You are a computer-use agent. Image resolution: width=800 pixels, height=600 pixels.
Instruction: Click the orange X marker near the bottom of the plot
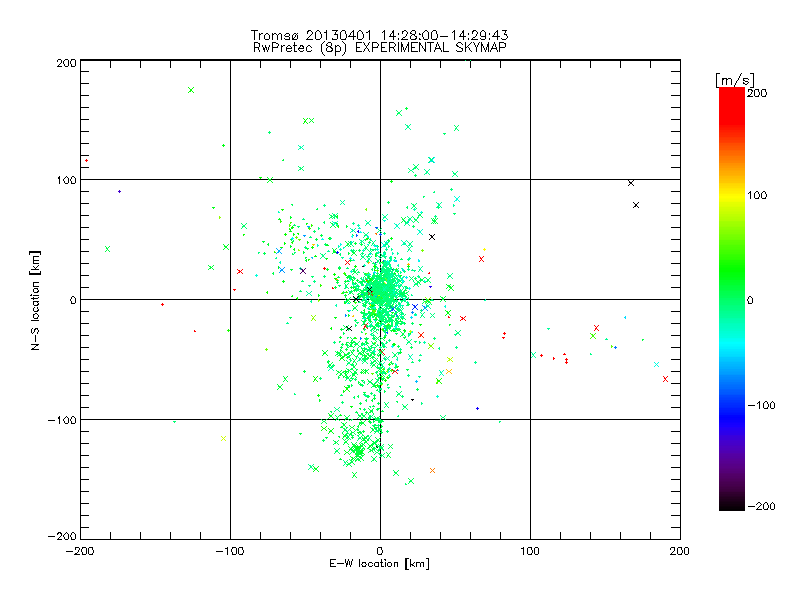tap(433, 470)
